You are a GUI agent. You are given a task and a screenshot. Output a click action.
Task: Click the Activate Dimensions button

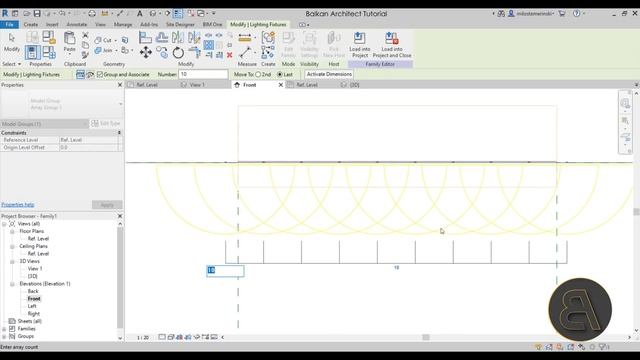(x=329, y=74)
